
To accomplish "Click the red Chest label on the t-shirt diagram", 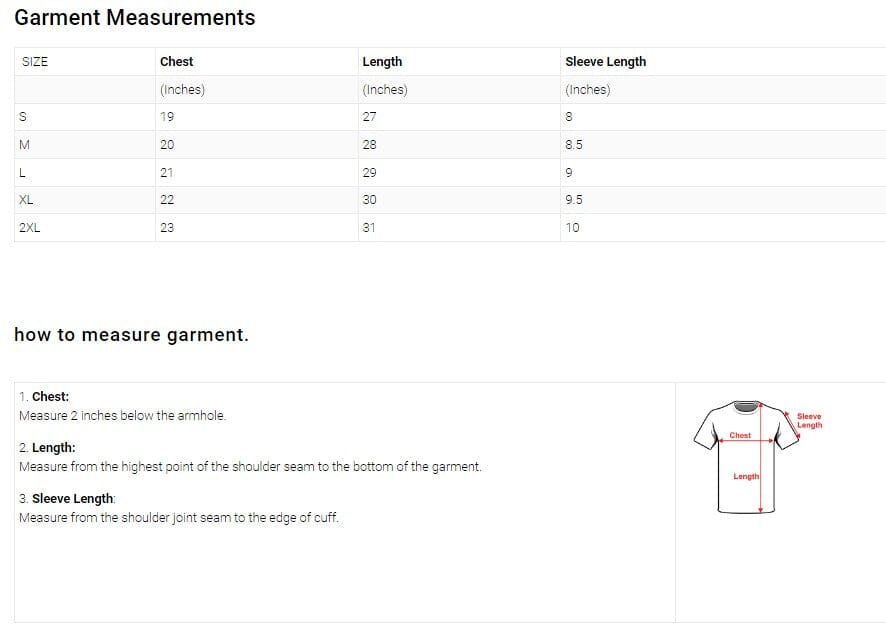I will 740,435.
